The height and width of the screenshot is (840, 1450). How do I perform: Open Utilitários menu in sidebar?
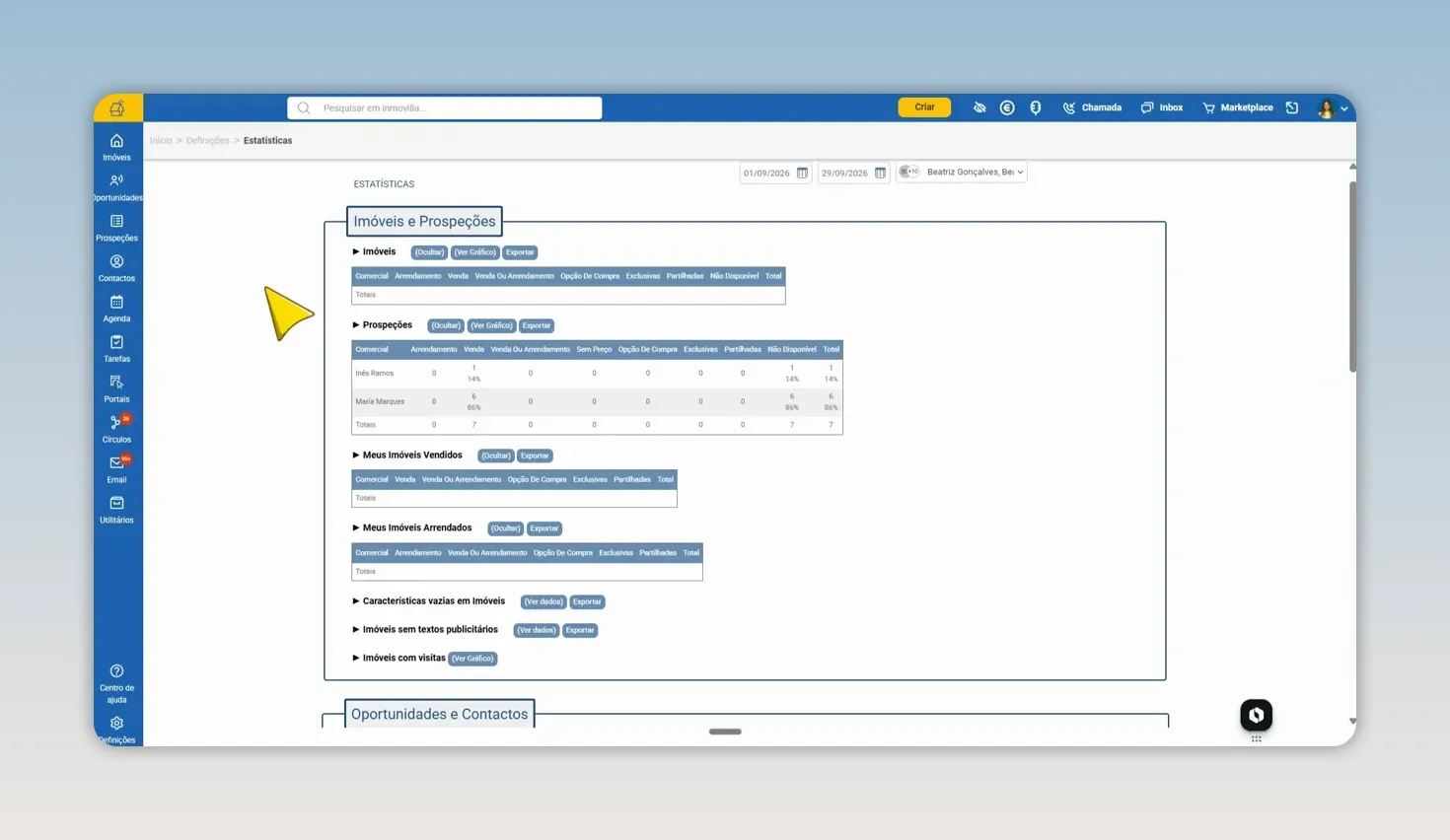click(x=116, y=510)
